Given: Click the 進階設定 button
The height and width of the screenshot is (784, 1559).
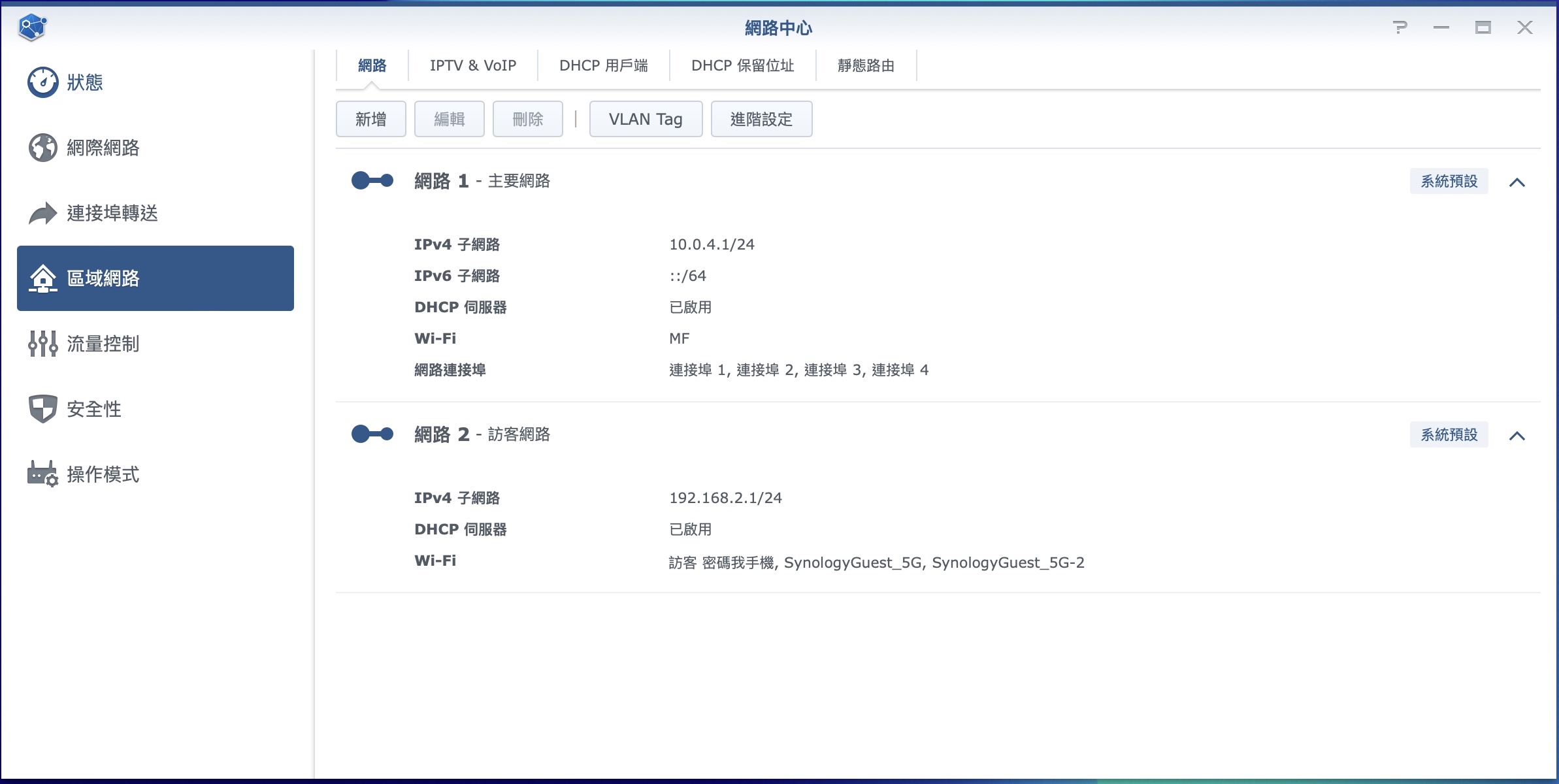Looking at the screenshot, I should (761, 119).
